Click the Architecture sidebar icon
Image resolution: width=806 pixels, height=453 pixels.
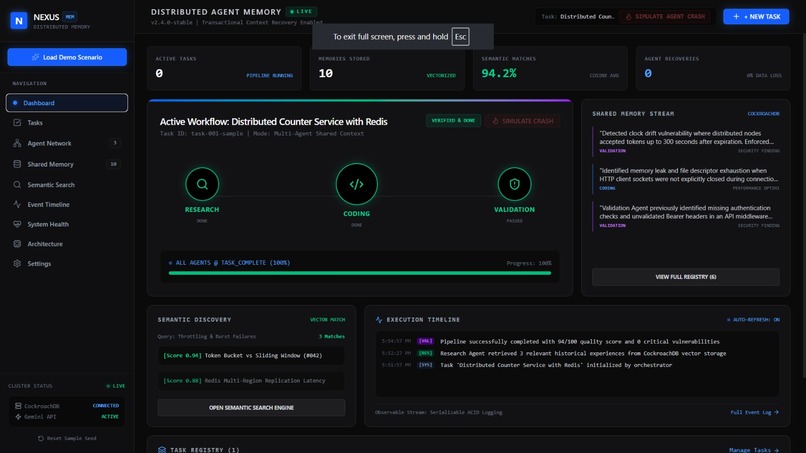tap(17, 244)
